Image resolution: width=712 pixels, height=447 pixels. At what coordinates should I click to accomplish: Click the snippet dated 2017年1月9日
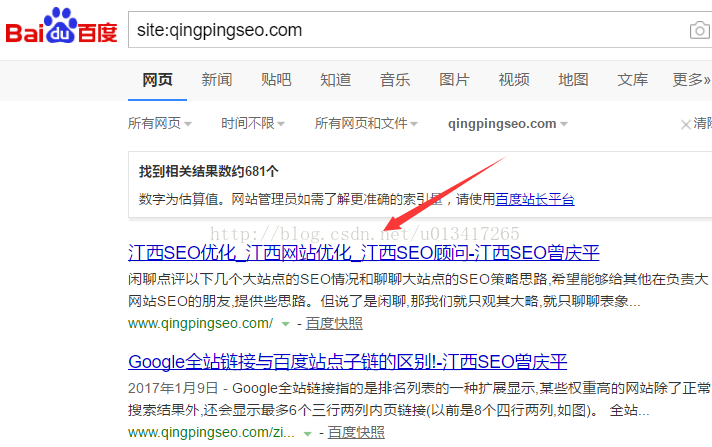click(x=420, y=399)
